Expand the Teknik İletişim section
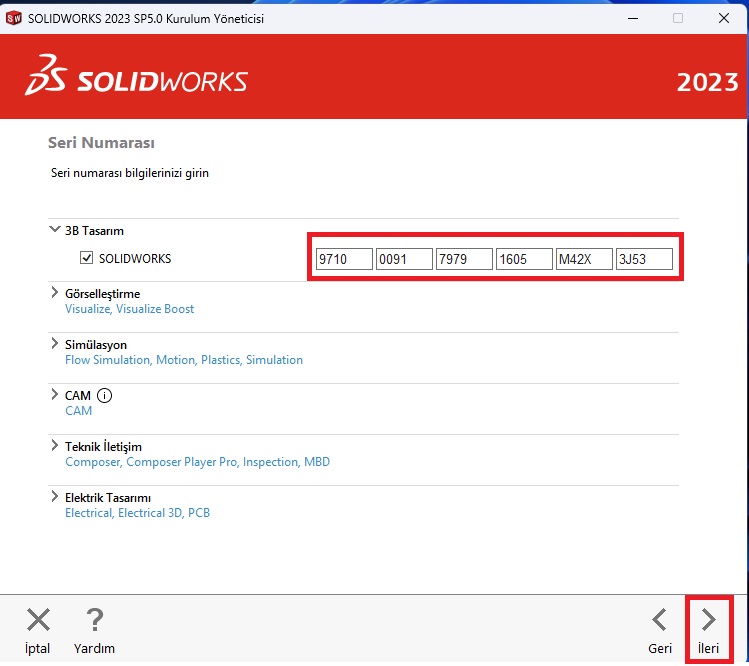The width and height of the screenshot is (749, 666). 54,446
